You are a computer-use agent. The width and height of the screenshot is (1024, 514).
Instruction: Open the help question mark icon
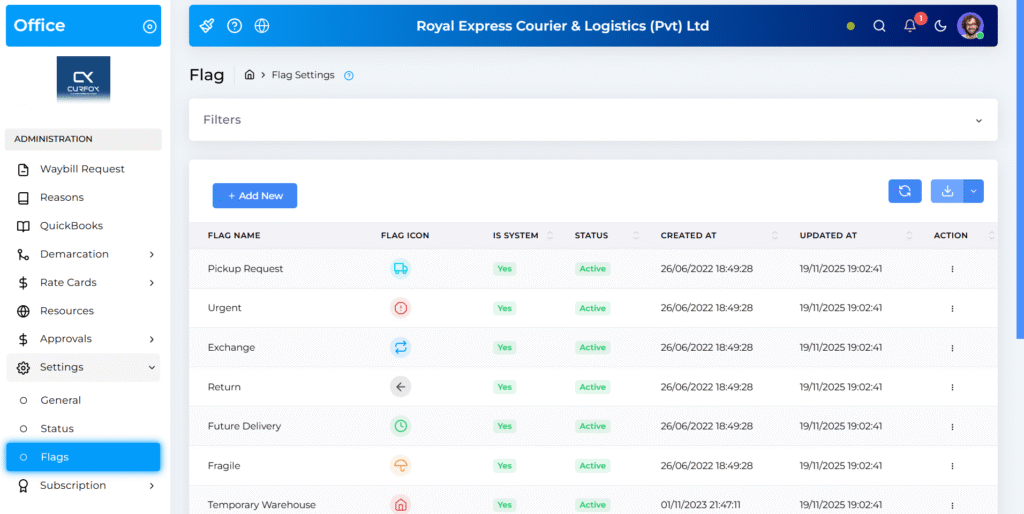pos(234,26)
